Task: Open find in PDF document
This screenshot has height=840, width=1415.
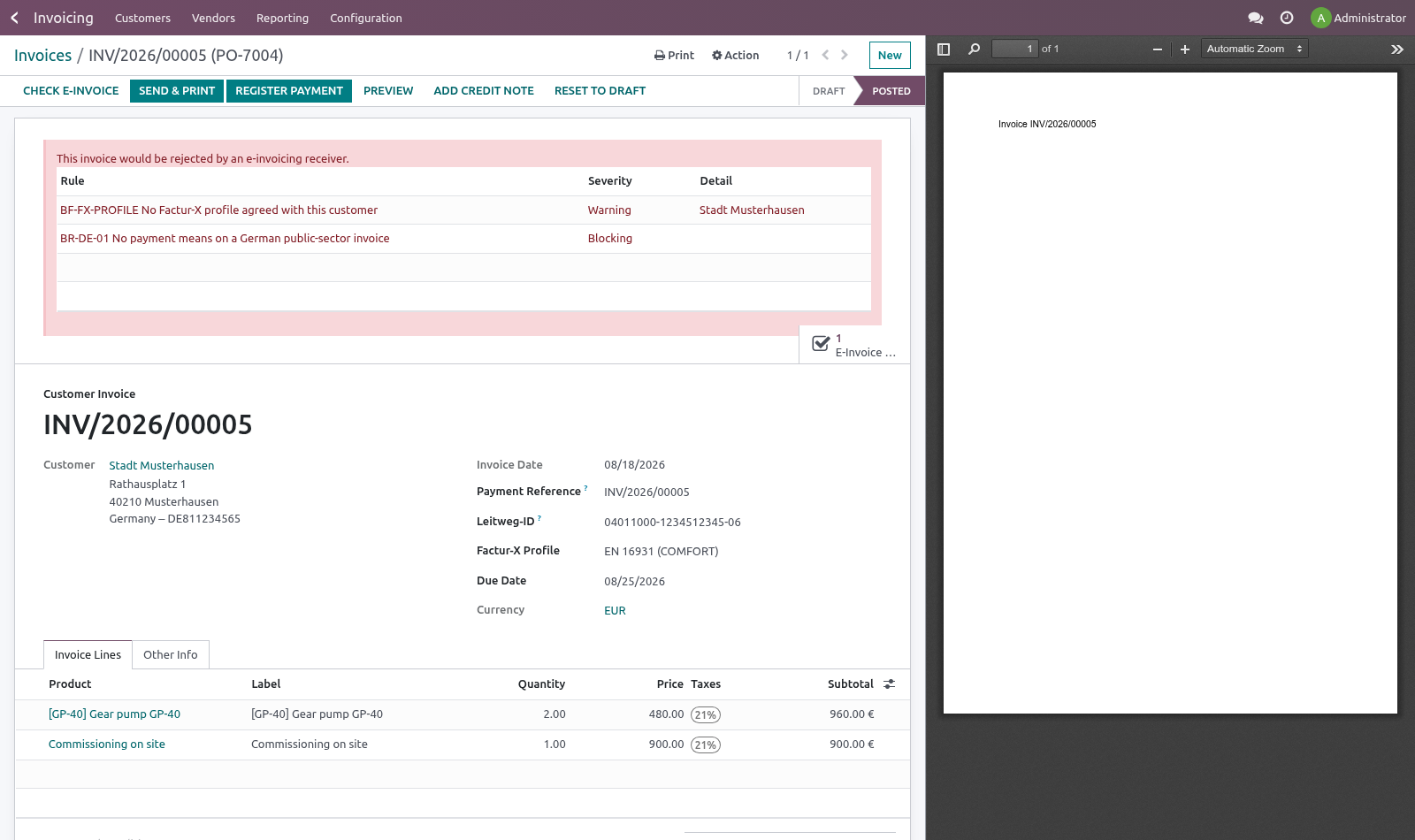Action: 974,50
